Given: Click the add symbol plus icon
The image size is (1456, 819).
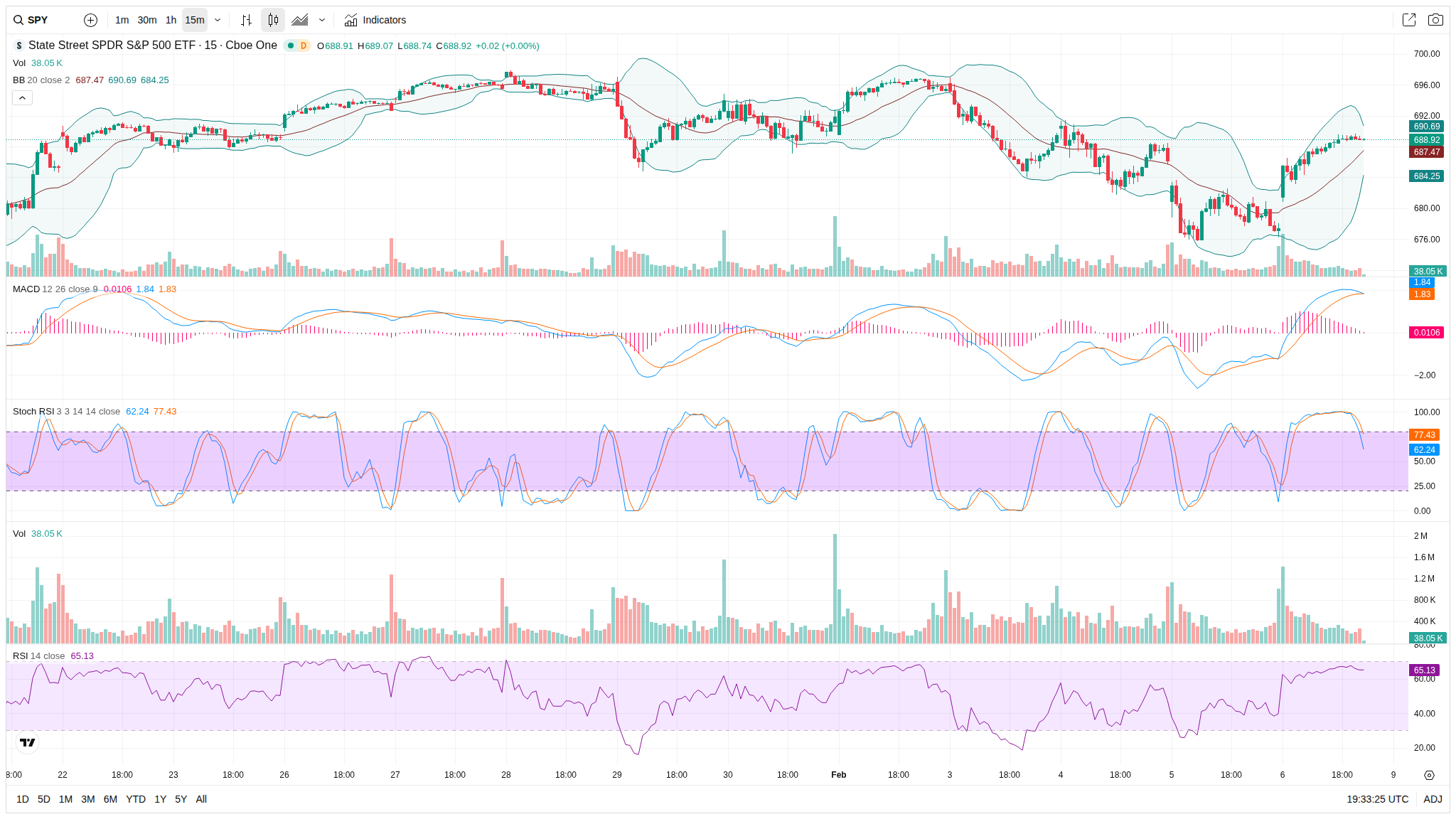Looking at the screenshot, I should 90,20.
